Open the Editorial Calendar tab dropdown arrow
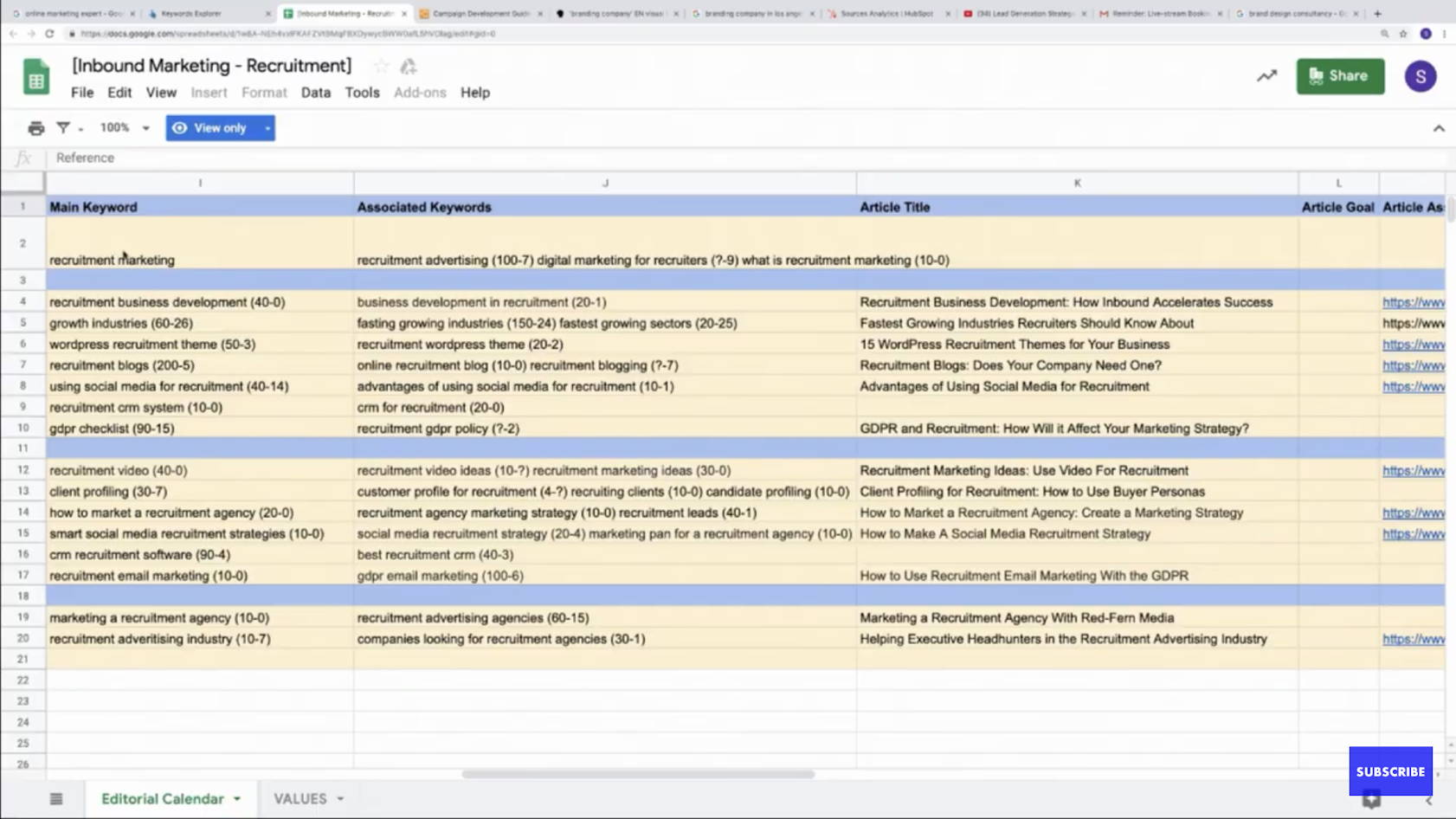This screenshot has height=819, width=1456. 237,798
